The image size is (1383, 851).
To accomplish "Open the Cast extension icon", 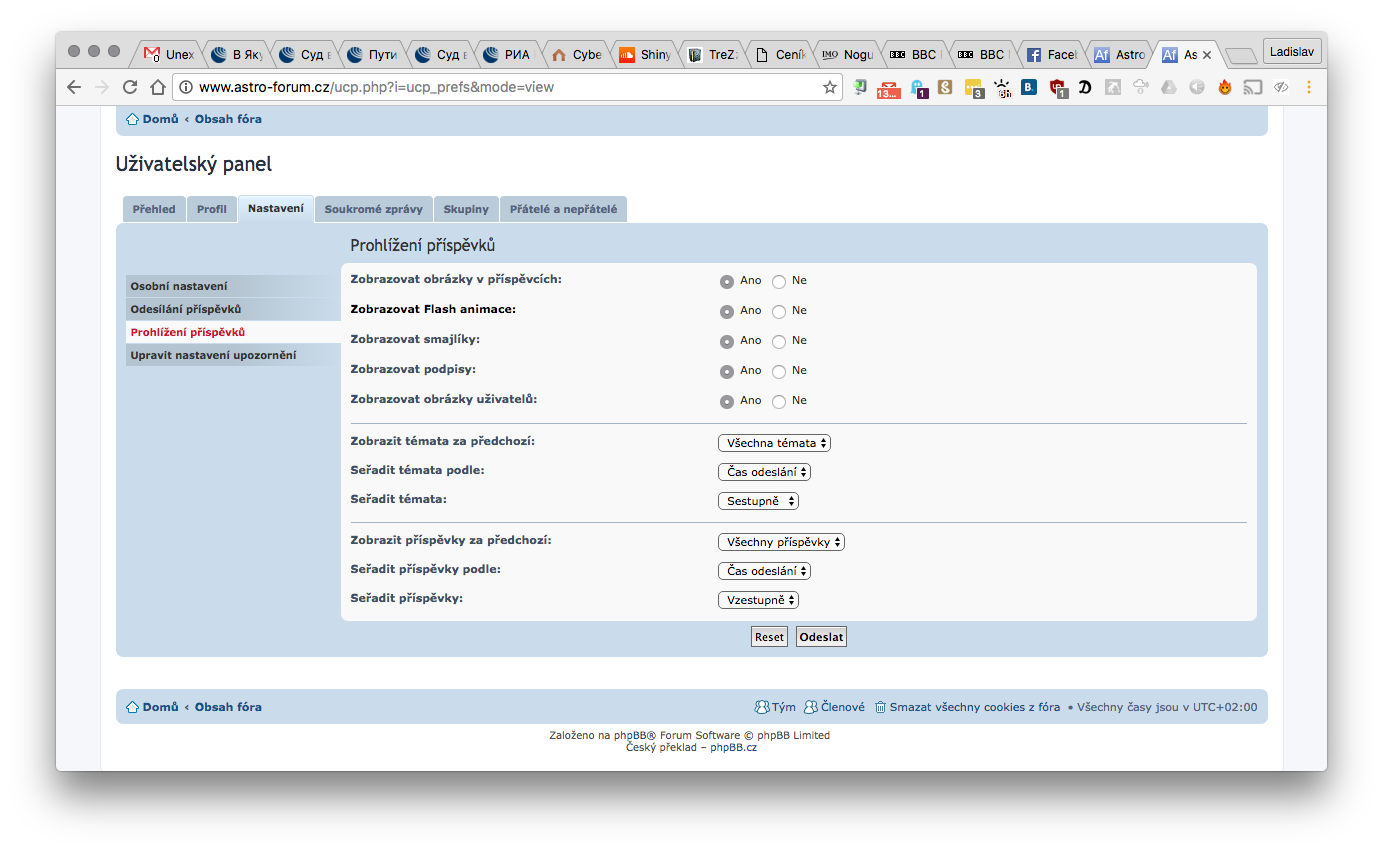I will [1252, 87].
